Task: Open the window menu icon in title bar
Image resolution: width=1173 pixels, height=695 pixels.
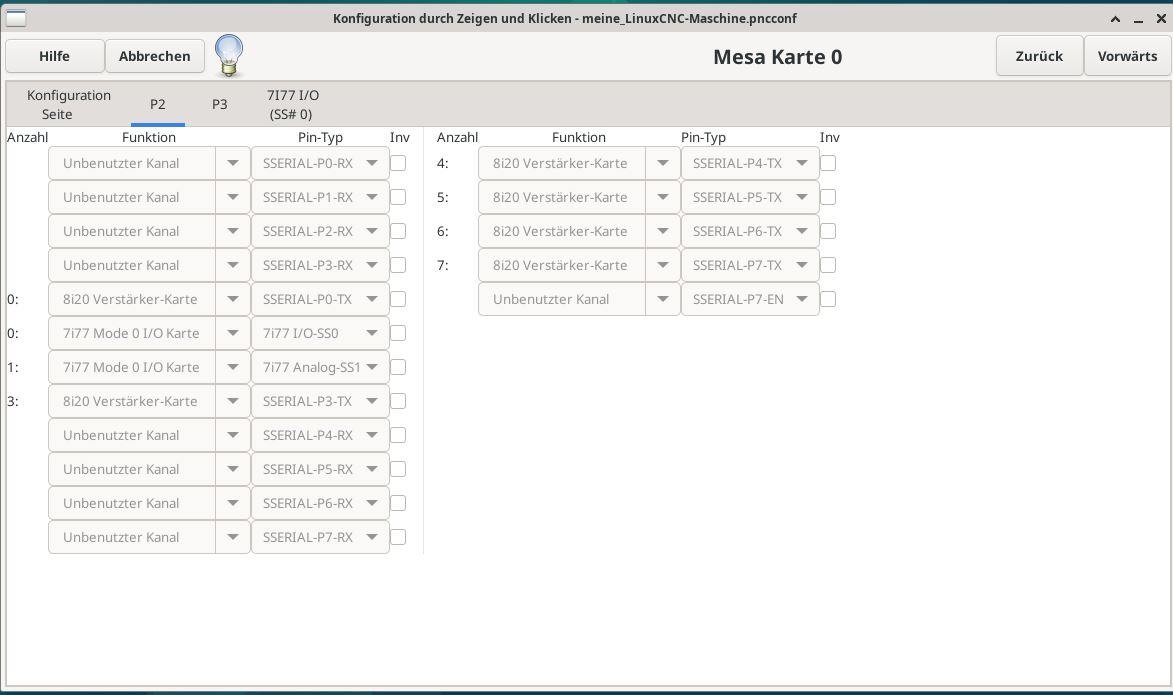Action: [x=16, y=18]
